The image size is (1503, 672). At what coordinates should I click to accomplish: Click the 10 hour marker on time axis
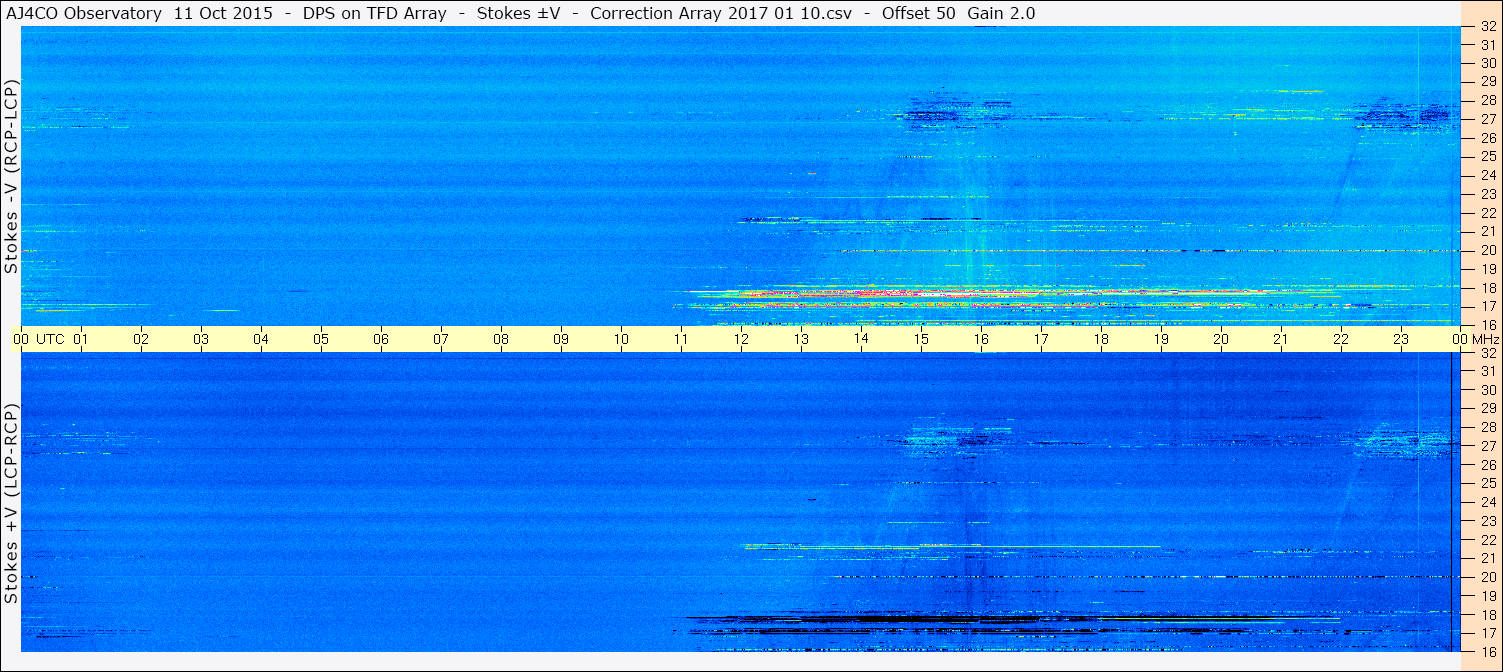pyautogui.click(x=621, y=339)
